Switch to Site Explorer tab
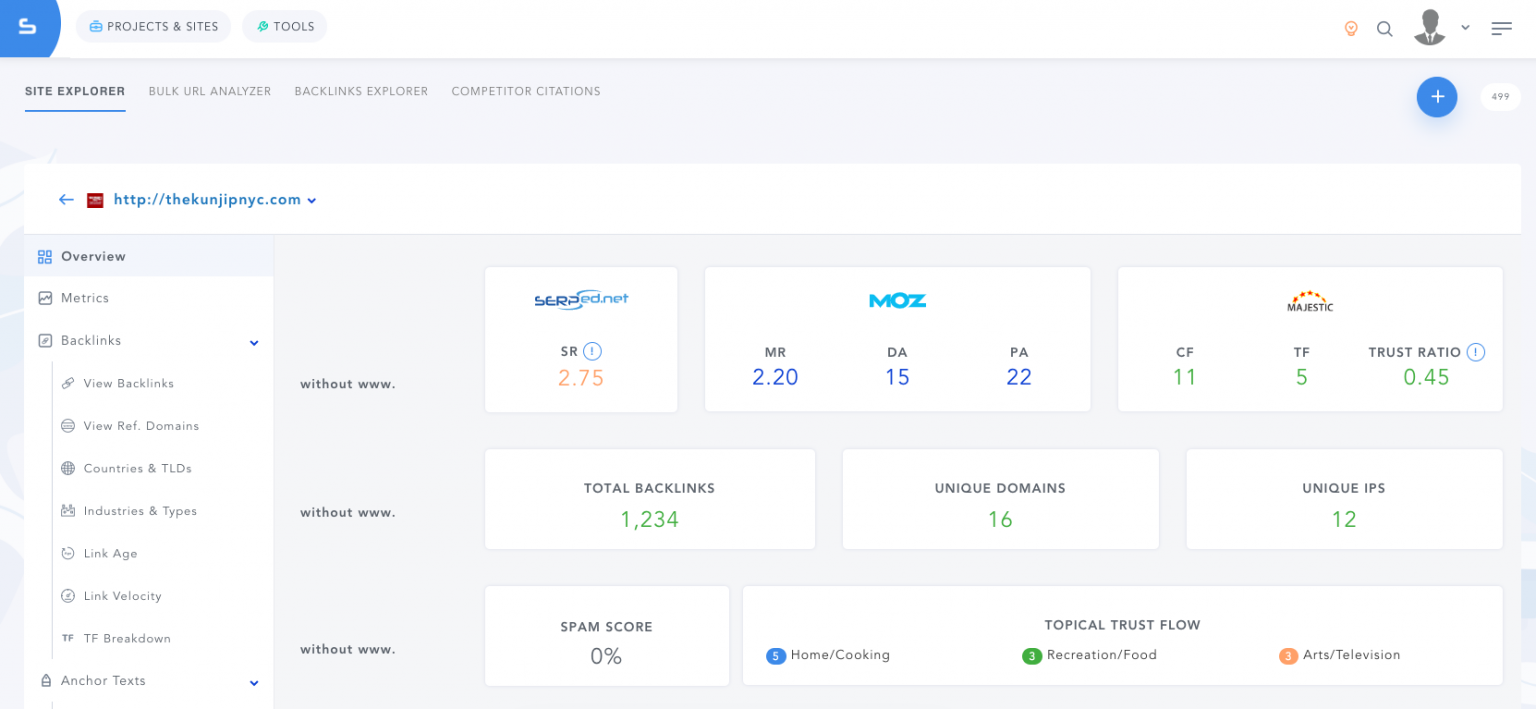This screenshot has width=1536, height=709. pos(75,91)
